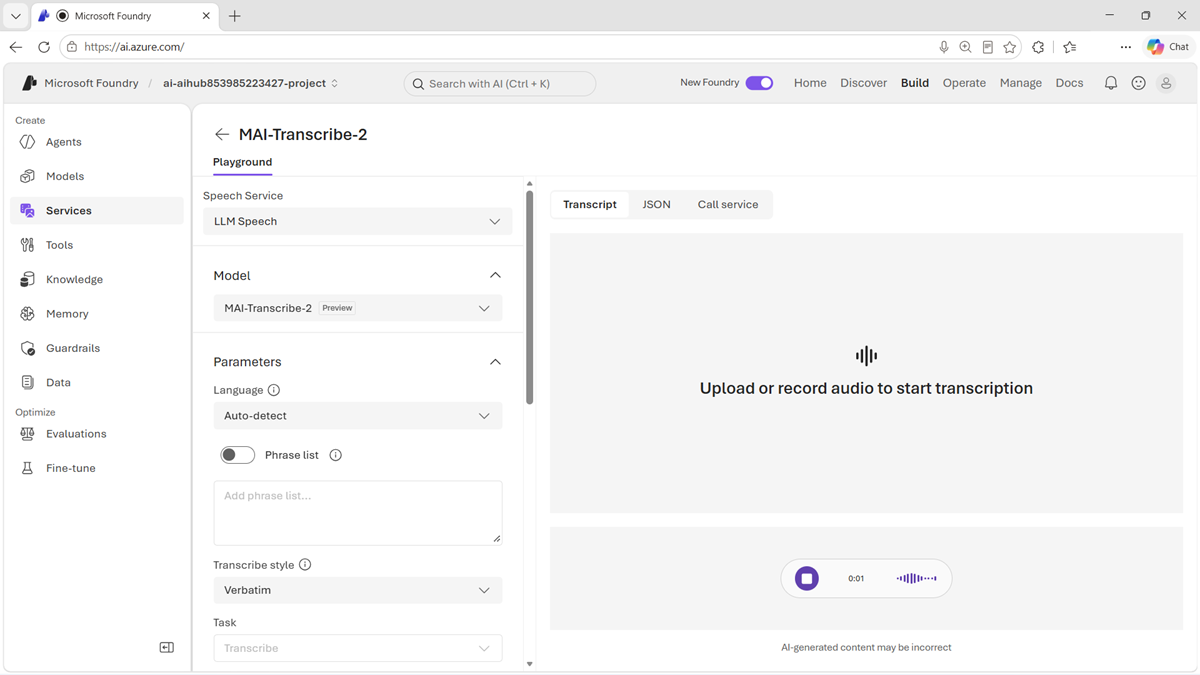
Task: Open the browser extensions icon
Action: (x=1038, y=47)
